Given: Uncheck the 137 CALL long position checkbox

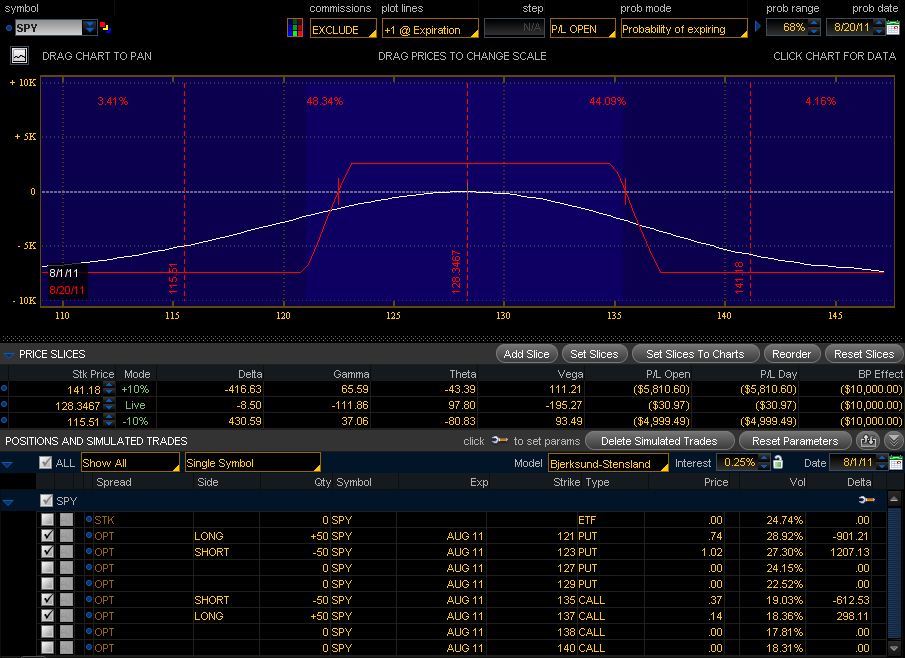Looking at the screenshot, I should 47,616.
